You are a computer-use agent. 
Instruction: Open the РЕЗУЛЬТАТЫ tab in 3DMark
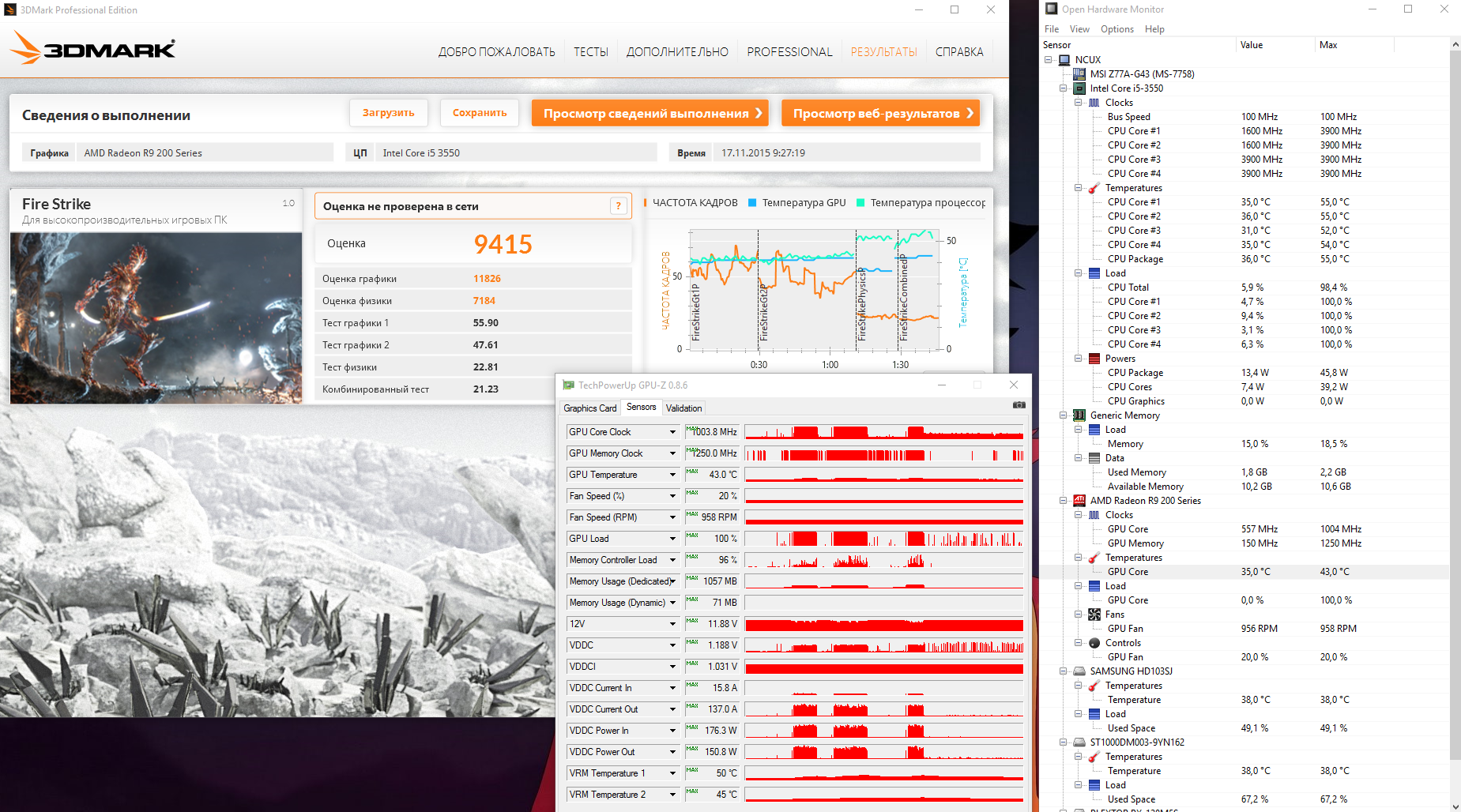click(x=884, y=52)
